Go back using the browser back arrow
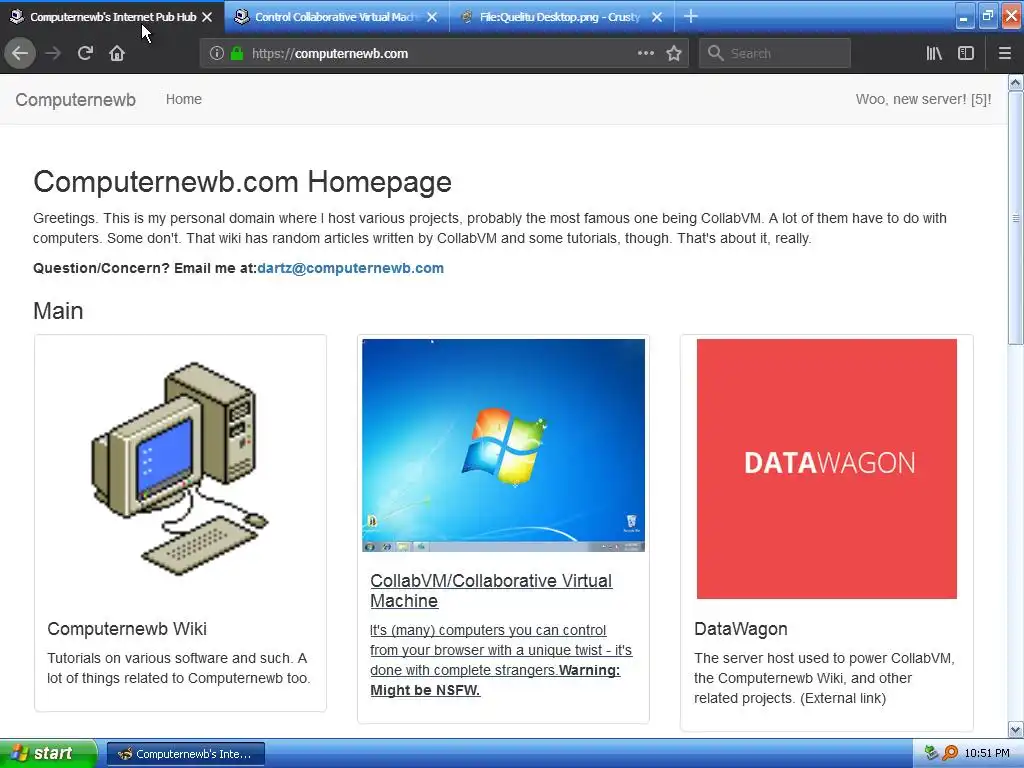Image resolution: width=1024 pixels, height=768 pixels. pos(20,53)
